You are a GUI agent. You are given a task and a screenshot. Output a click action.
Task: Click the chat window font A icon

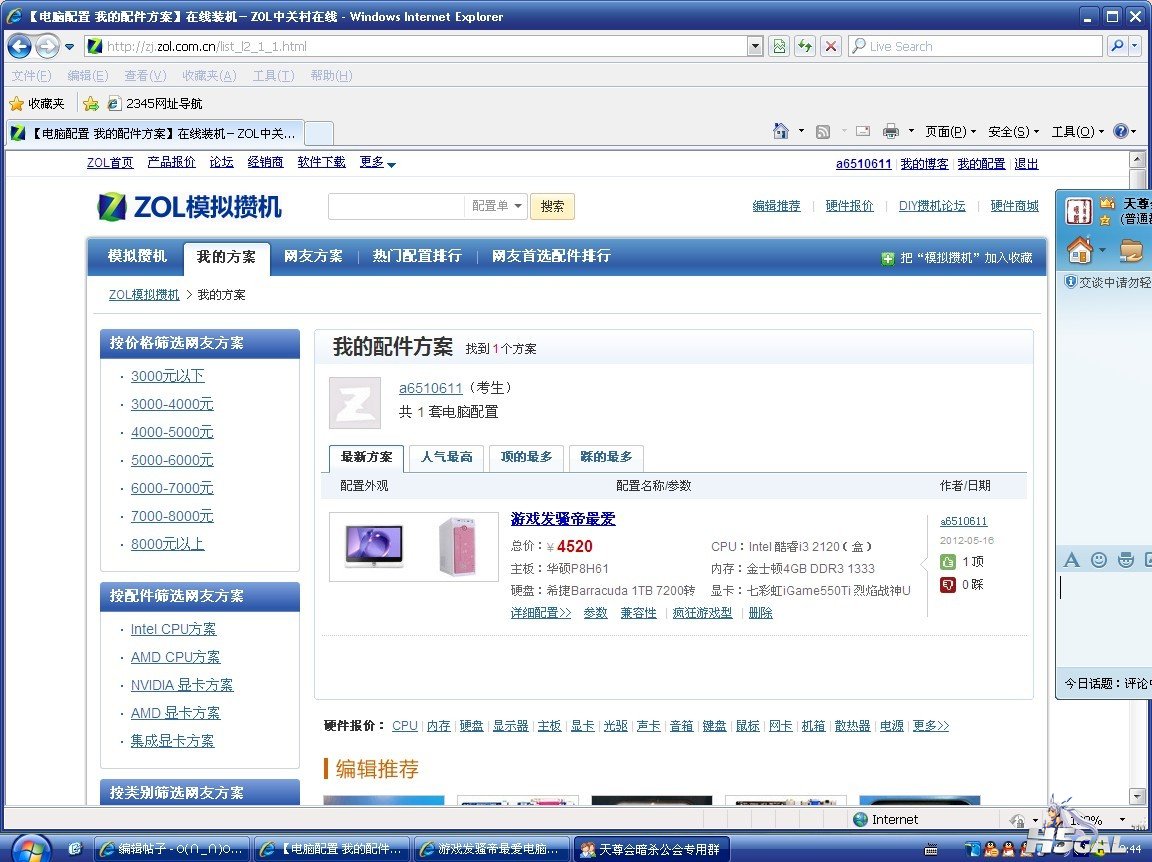click(x=1072, y=560)
